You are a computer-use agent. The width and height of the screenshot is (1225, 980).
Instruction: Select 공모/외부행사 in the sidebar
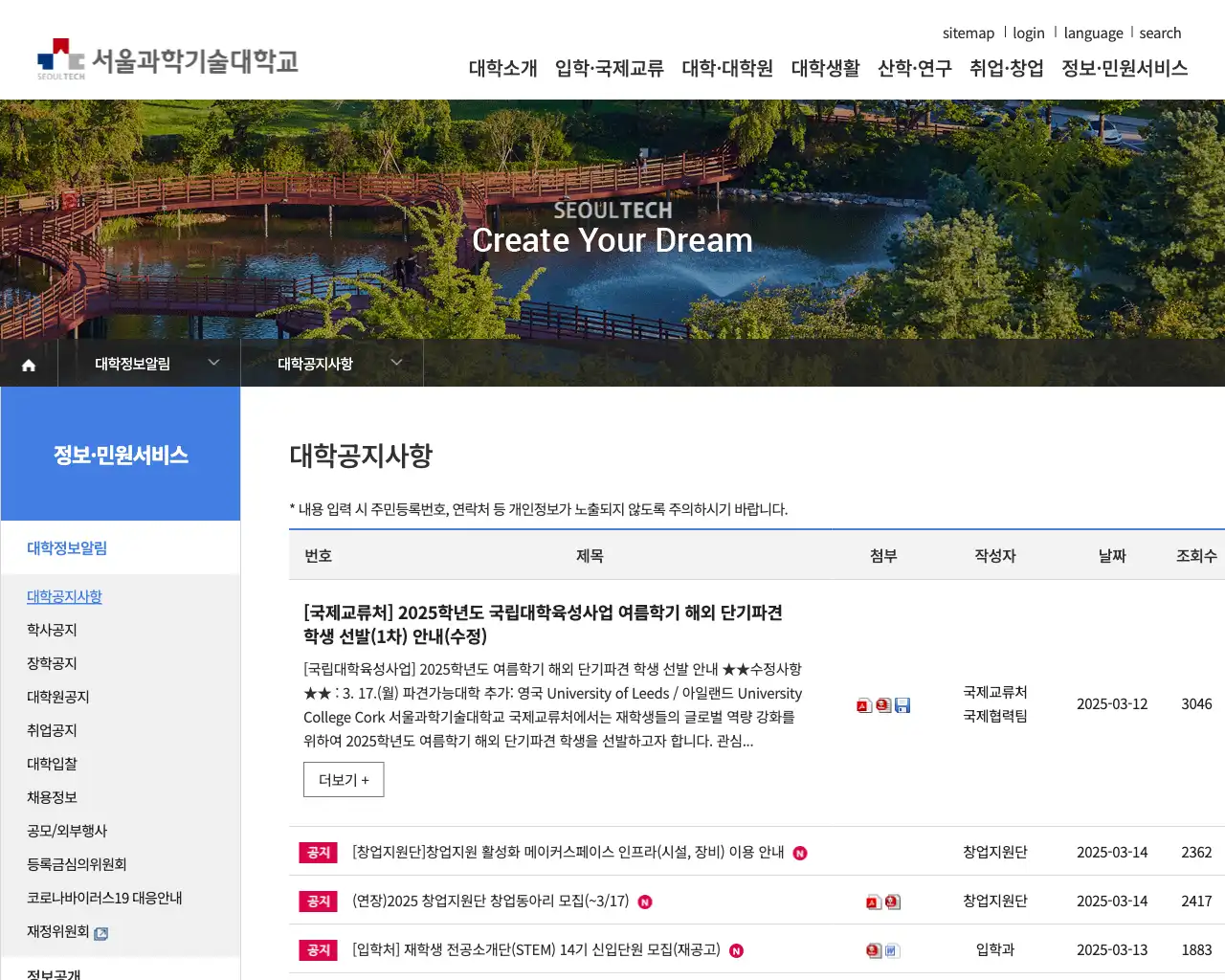tap(67, 831)
